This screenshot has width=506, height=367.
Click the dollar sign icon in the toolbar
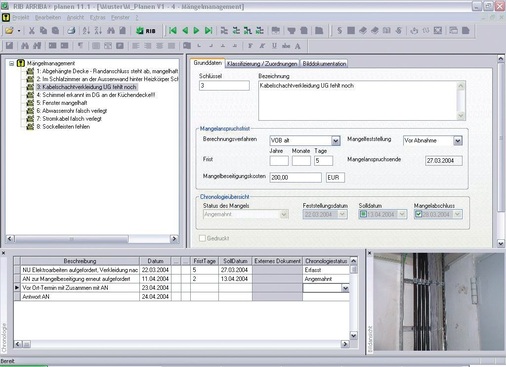point(339,31)
